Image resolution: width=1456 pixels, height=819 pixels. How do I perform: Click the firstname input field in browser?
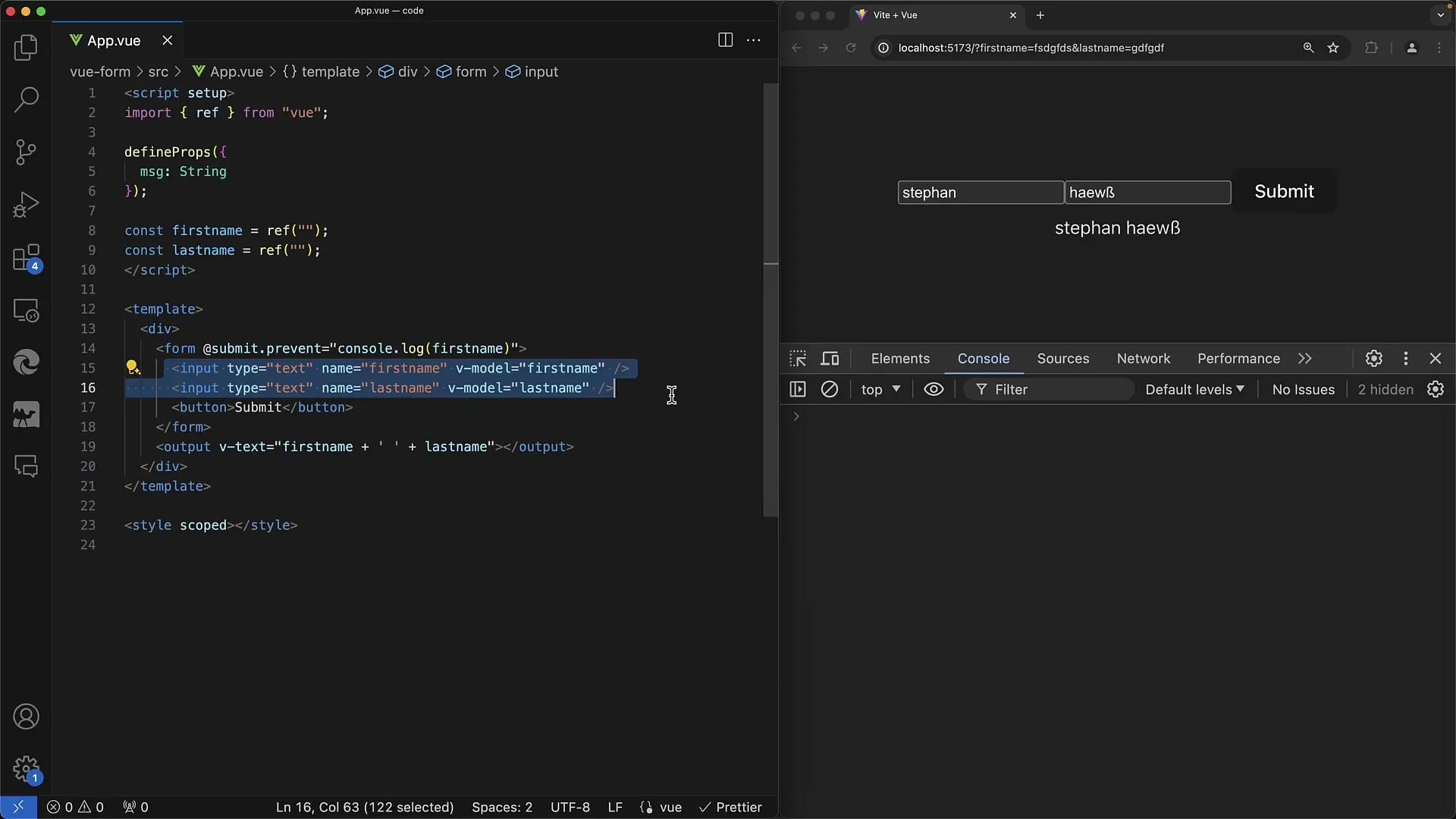point(980,192)
